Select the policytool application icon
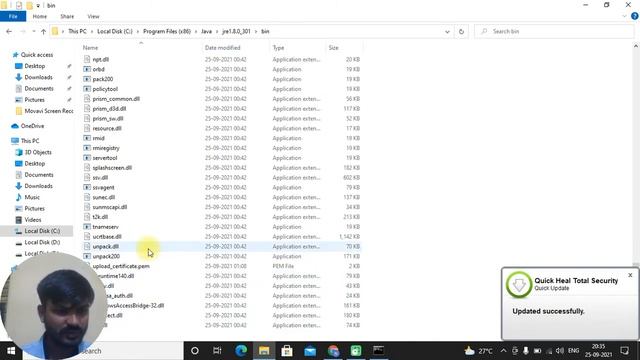 pos(87,89)
